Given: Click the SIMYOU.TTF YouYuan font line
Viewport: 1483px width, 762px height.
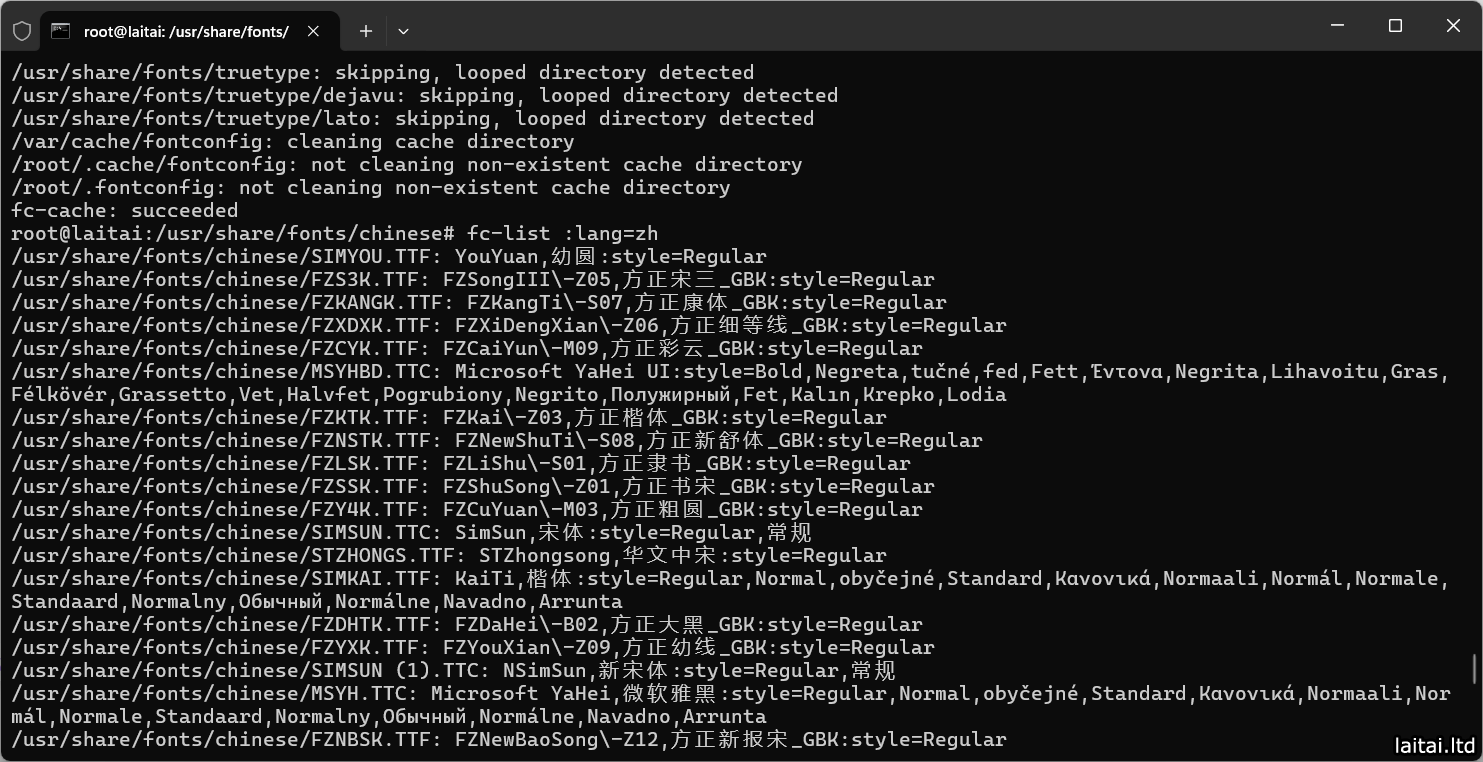Looking at the screenshot, I should [388, 256].
